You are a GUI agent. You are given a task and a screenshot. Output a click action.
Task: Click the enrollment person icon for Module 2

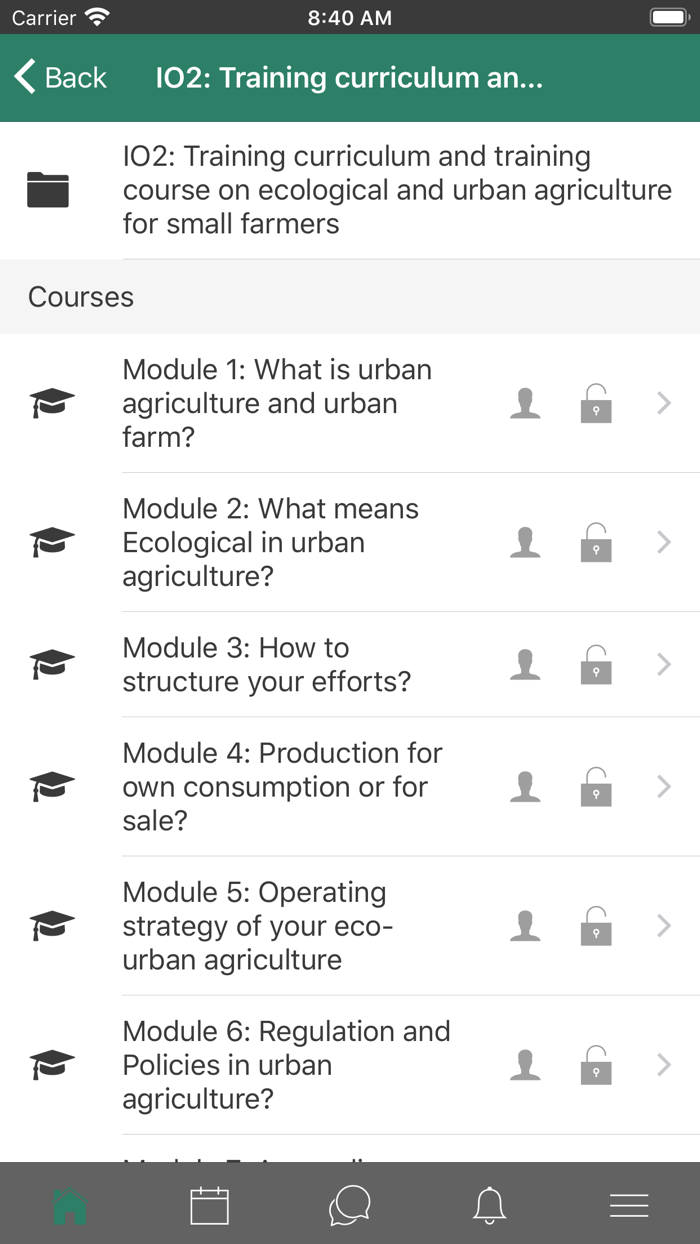[524, 542]
